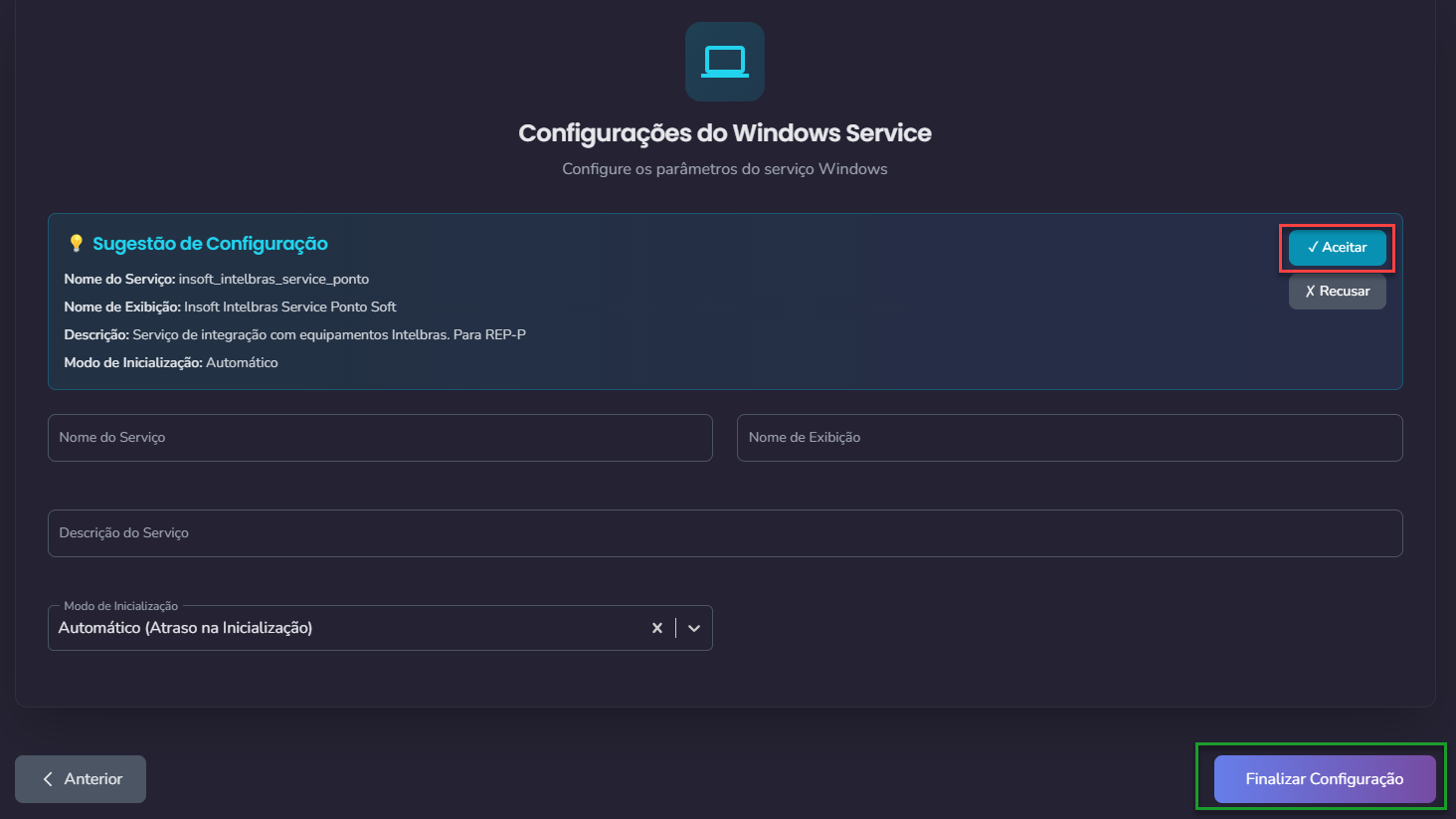
Task: Click the lightbulb icon beside Sugestão de Configuração
Action: (x=76, y=244)
